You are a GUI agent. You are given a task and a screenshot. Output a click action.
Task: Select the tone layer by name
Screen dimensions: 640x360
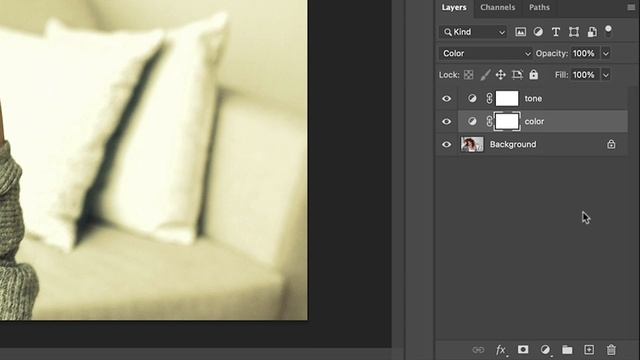pyautogui.click(x=533, y=98)
